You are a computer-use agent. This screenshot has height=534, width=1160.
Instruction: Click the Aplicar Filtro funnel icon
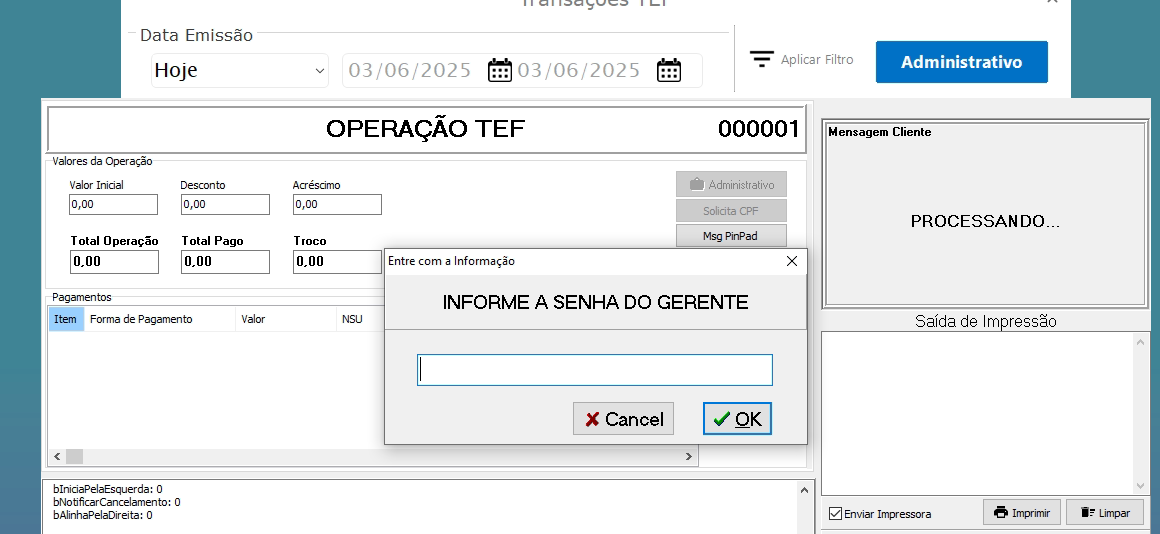[763, 60]
